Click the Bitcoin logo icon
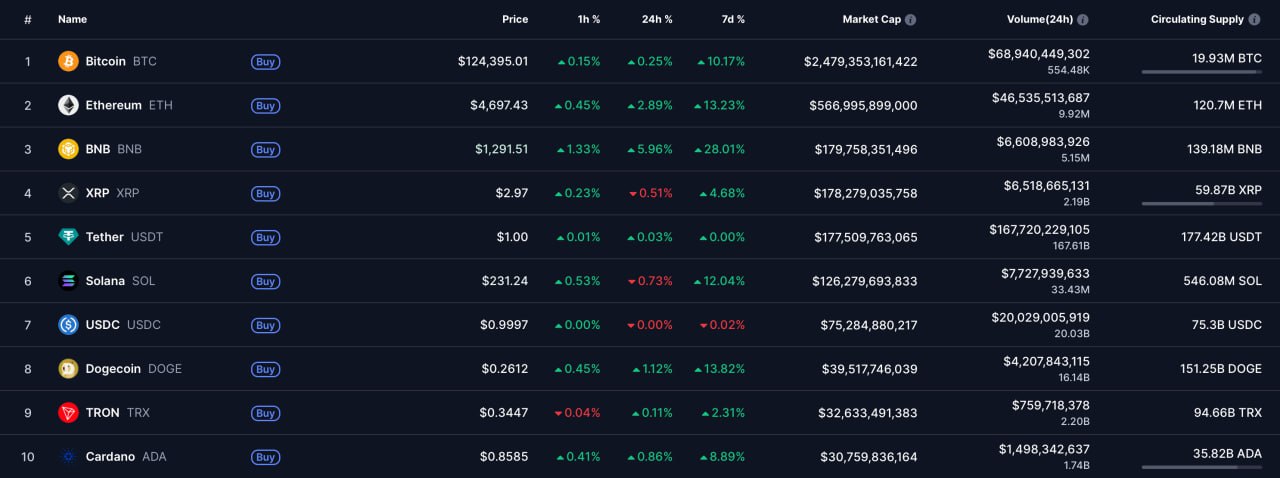The image size is (1280, 478). (x=68, y=61)
